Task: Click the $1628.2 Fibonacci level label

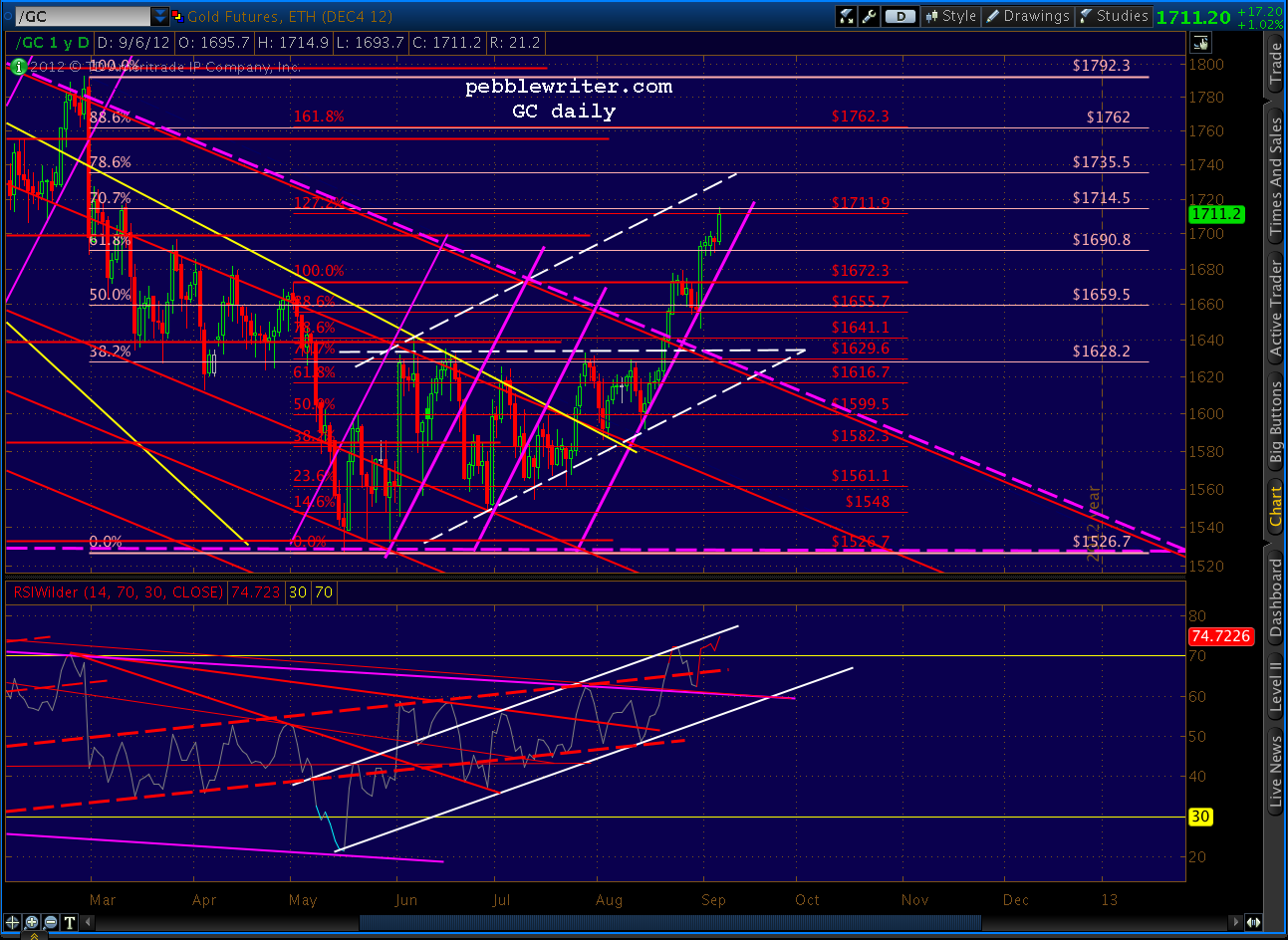Action: click(x=1101, y=352)
